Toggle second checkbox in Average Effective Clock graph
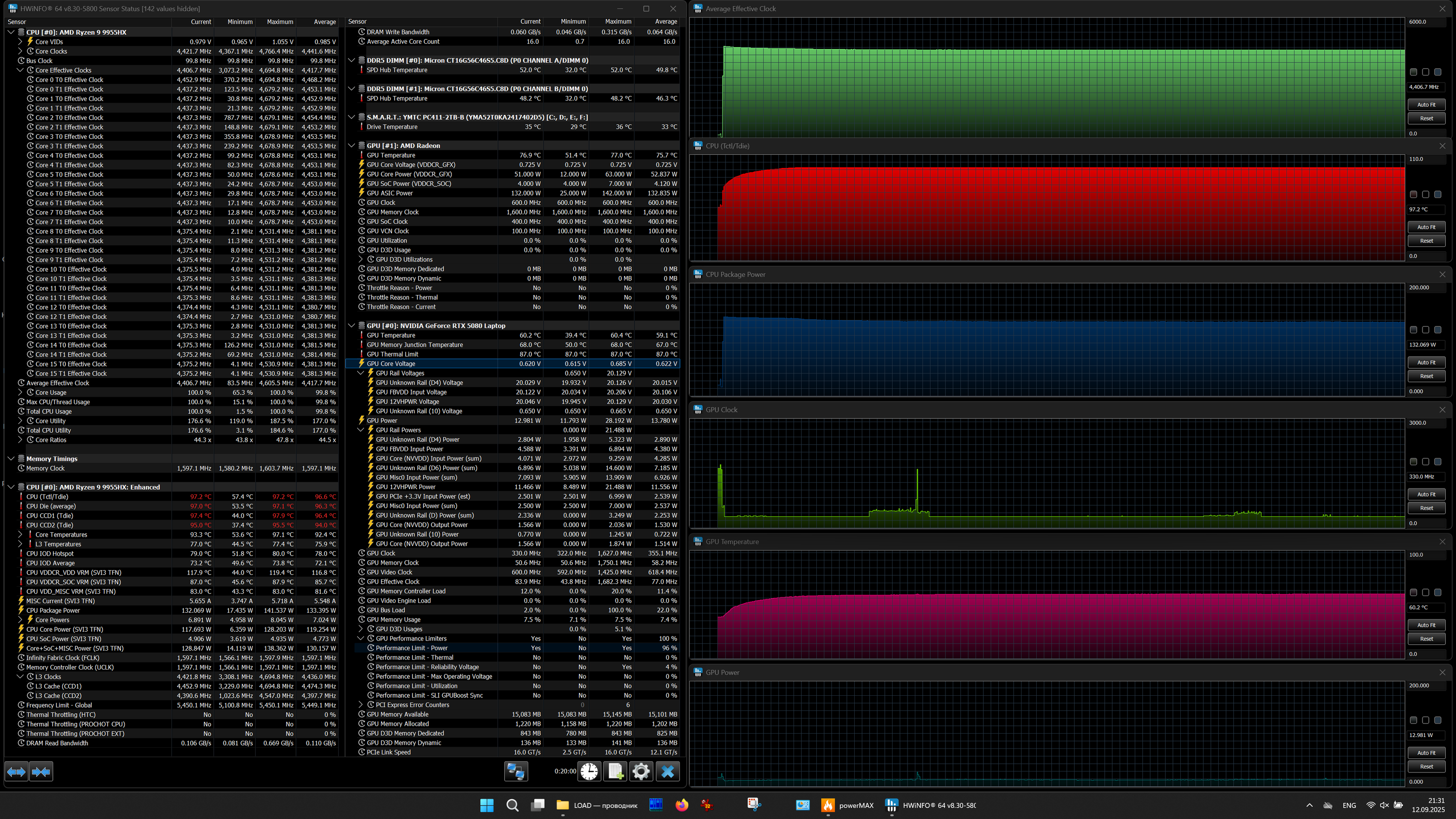Image resolution: width=1456 pixels, height=819 pixels. click(1425, 72)
